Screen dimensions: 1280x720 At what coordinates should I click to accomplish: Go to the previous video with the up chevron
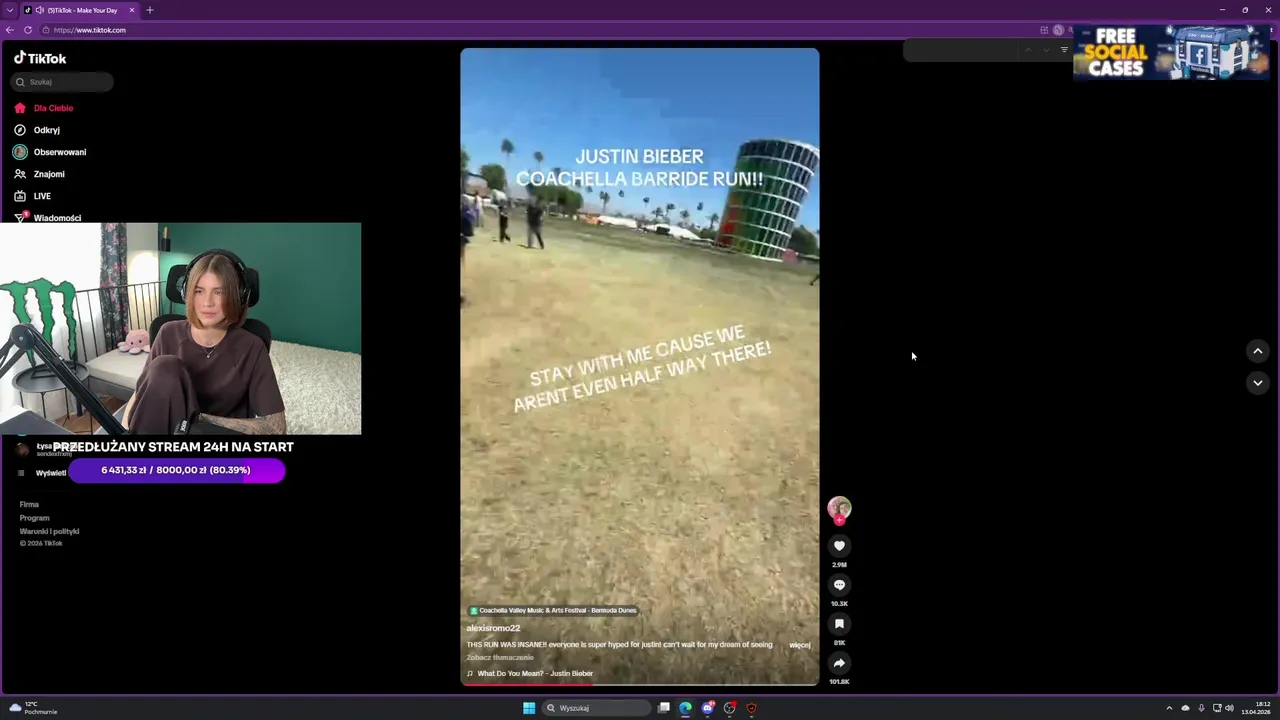pos(1258,351)
